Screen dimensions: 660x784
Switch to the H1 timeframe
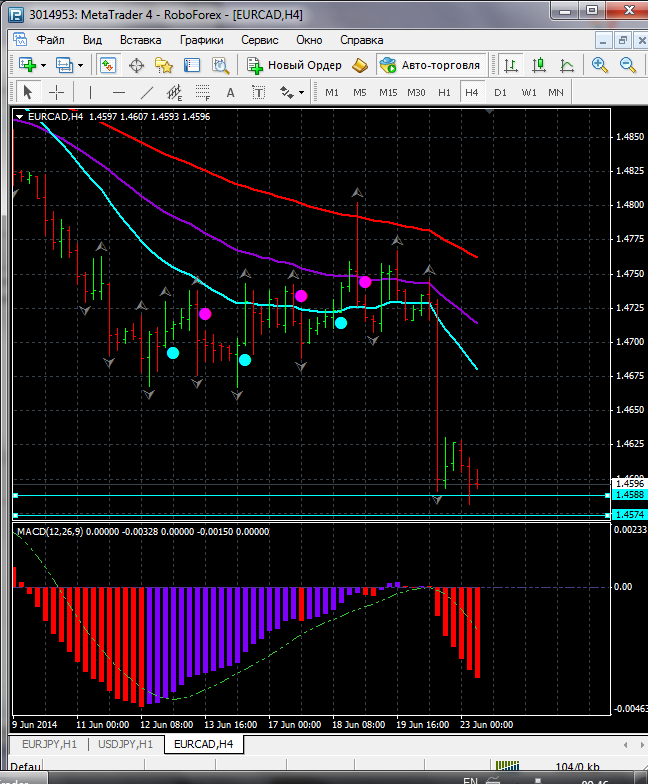(444, 92)
